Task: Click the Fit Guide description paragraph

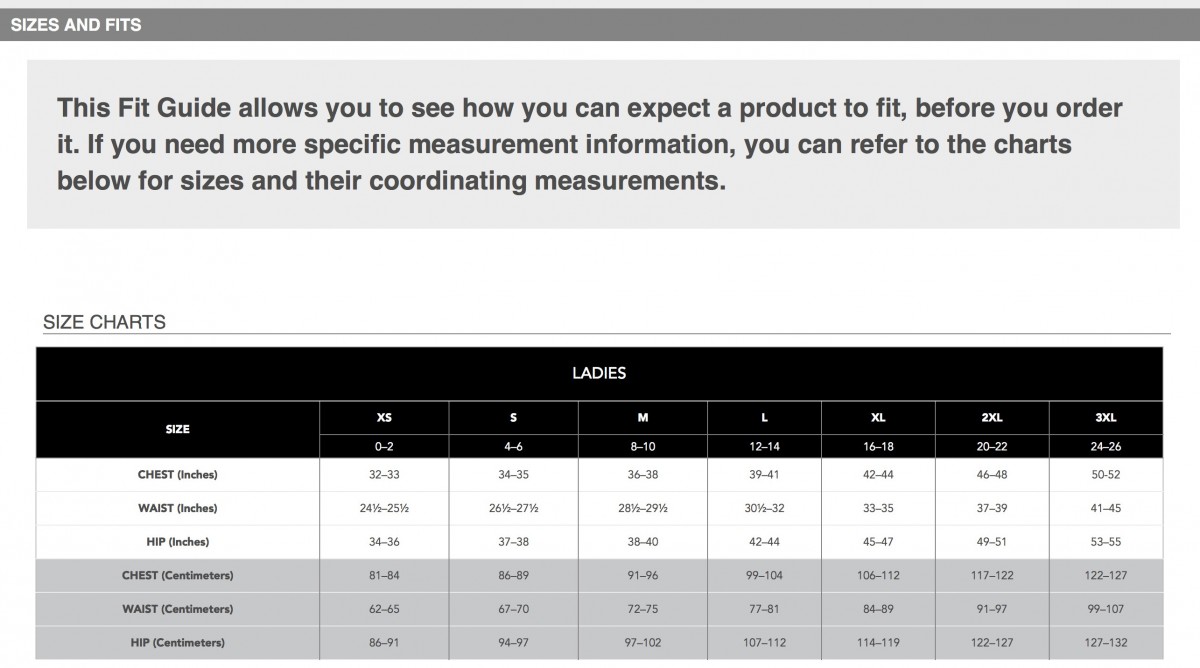Action: pos(590,145)
